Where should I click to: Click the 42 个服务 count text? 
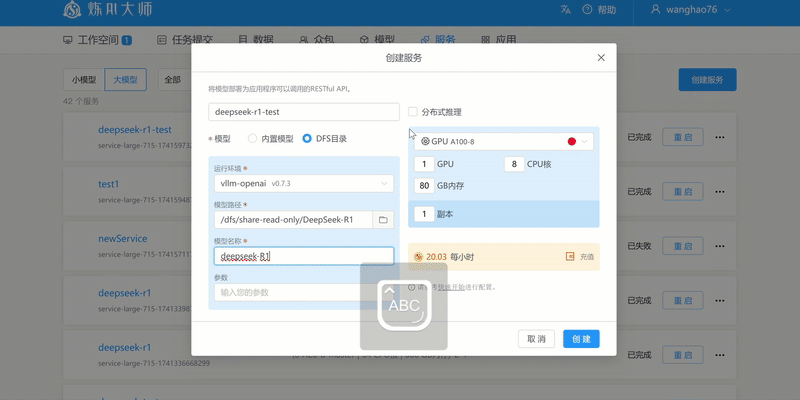coord(81,101)
